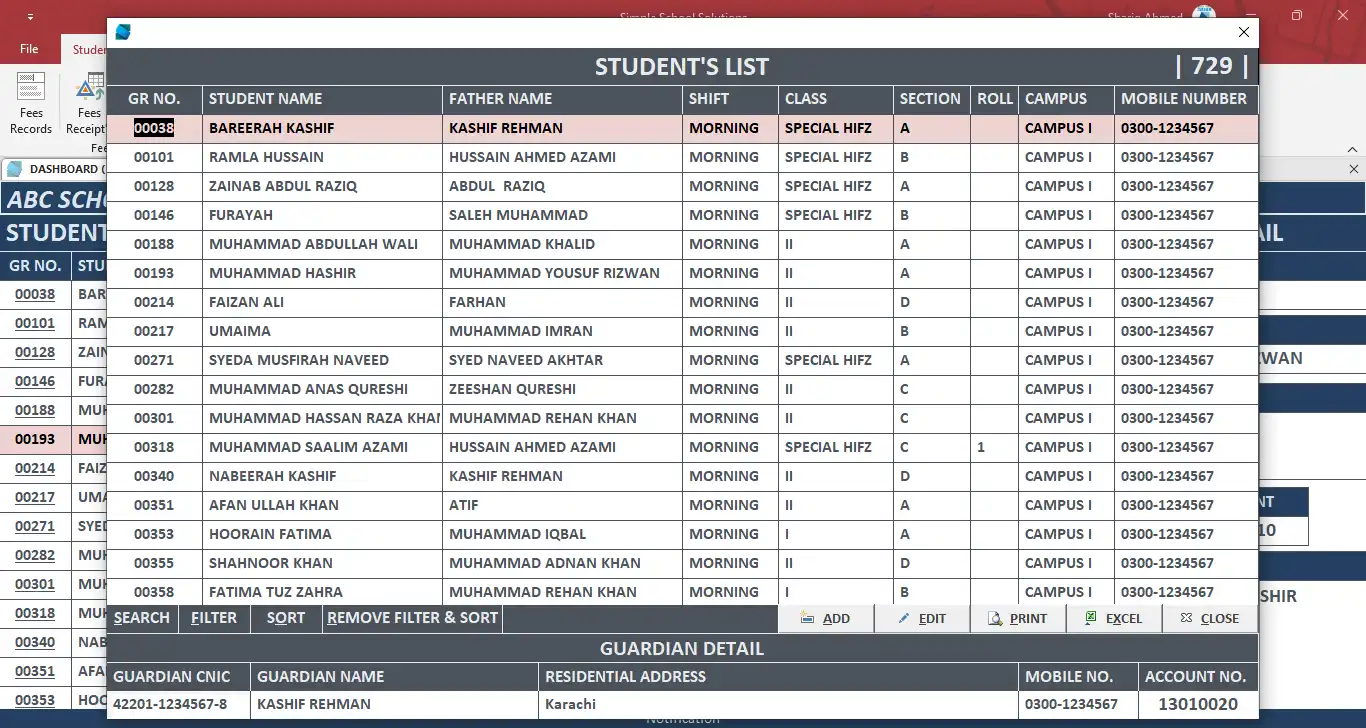The width and height of the screenshot is (1366, 728).
Task: Collapse the side panel using the upward chevron
Action: coord(1353,148)
